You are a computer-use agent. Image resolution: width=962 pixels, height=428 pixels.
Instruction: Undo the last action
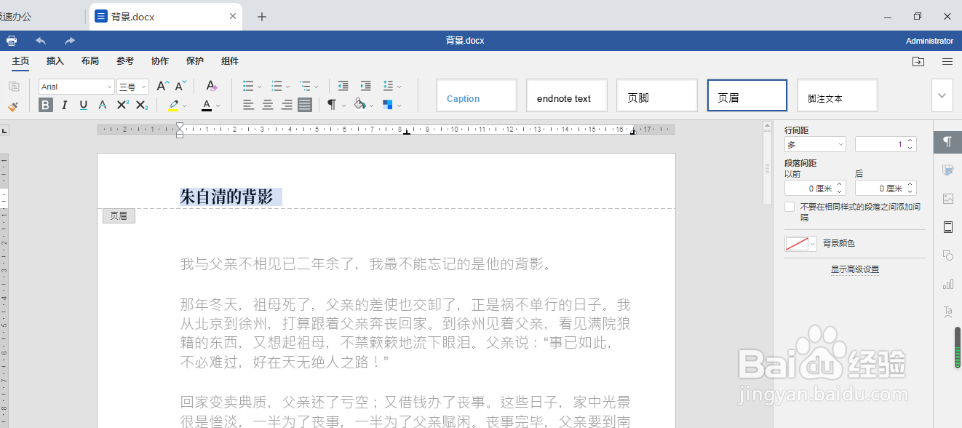click(41, 41)
